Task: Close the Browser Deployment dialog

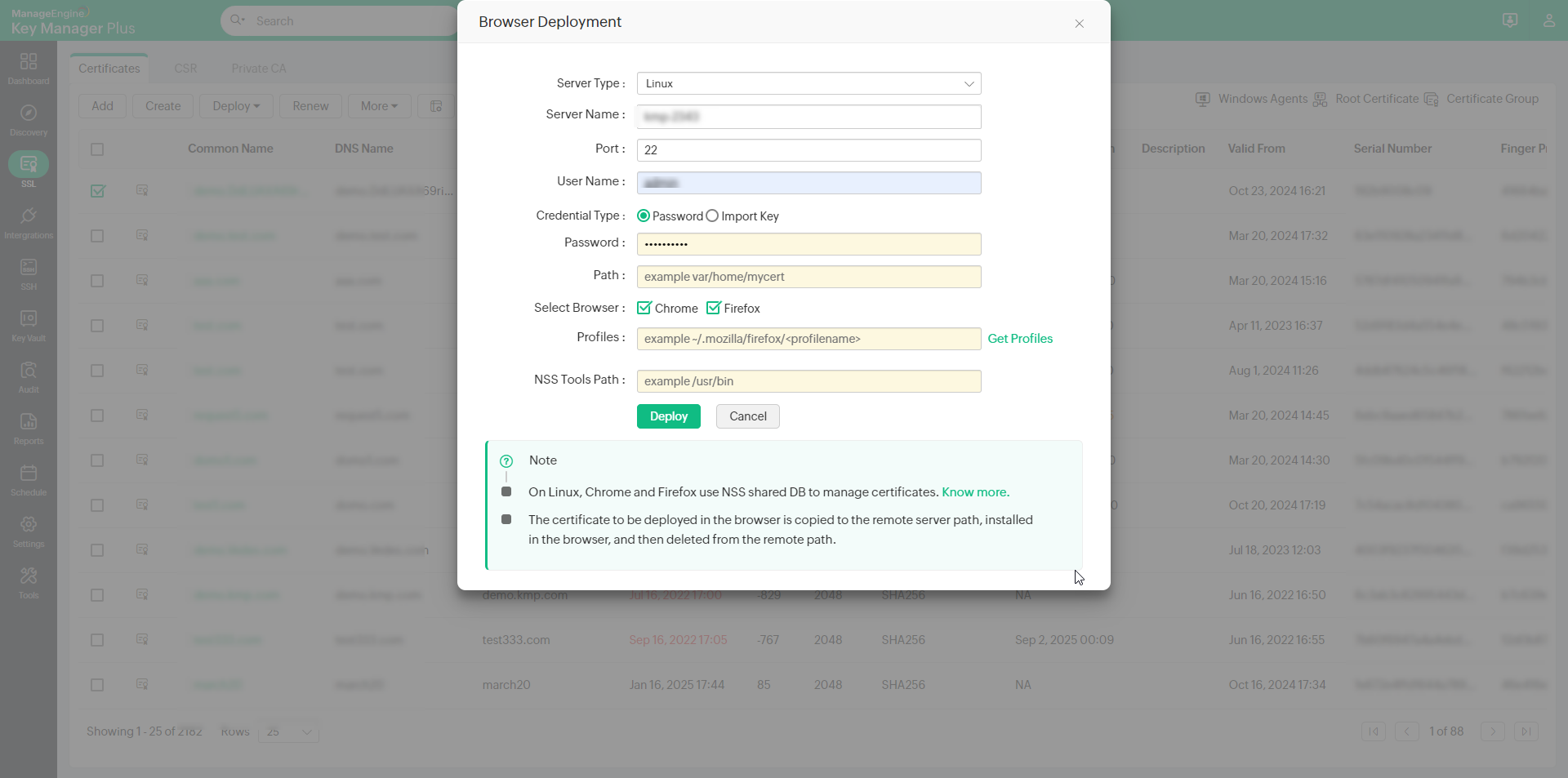Action: tap(1079, 24)
